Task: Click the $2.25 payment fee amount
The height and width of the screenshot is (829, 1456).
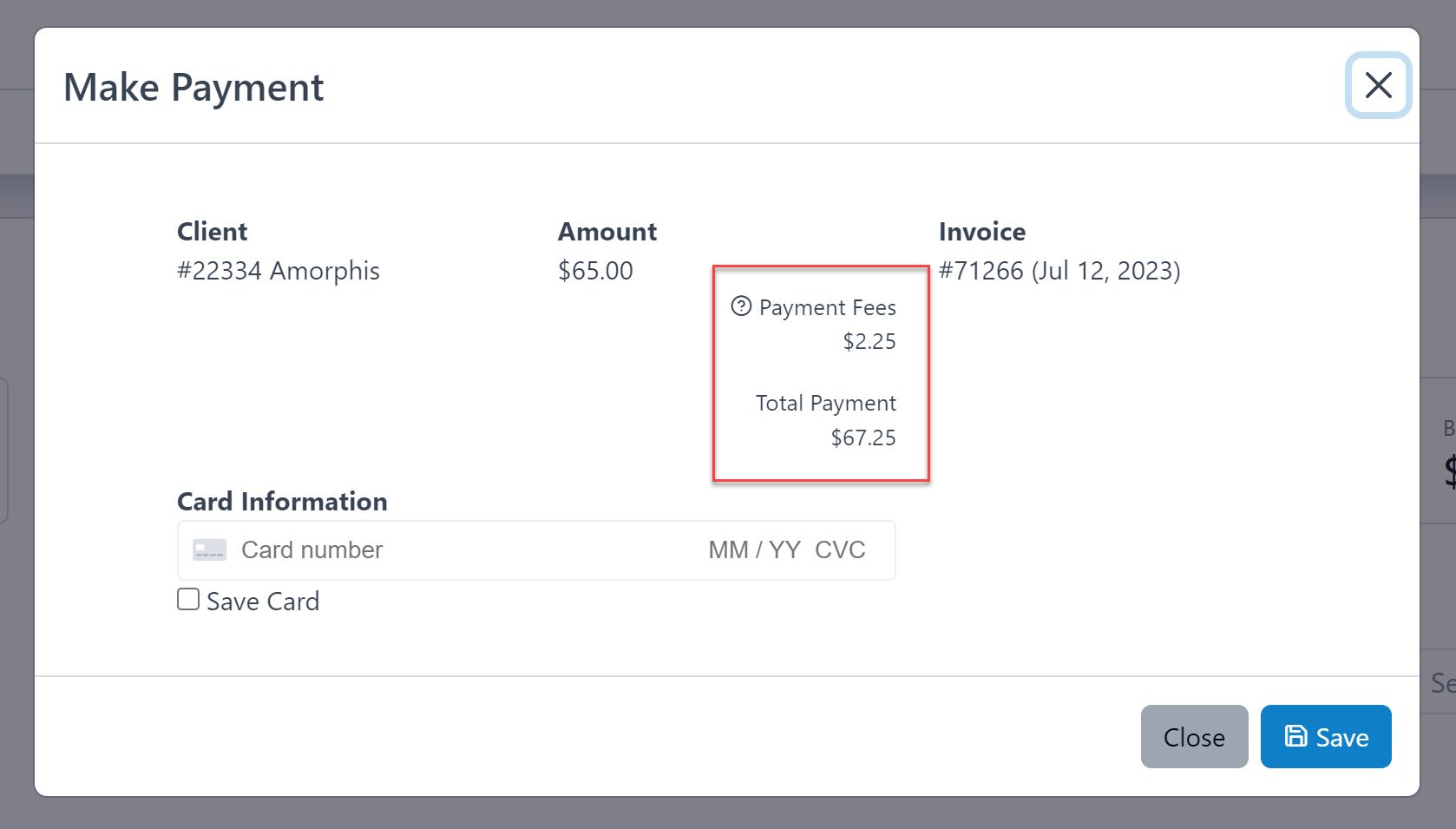Action: (869, 341)
